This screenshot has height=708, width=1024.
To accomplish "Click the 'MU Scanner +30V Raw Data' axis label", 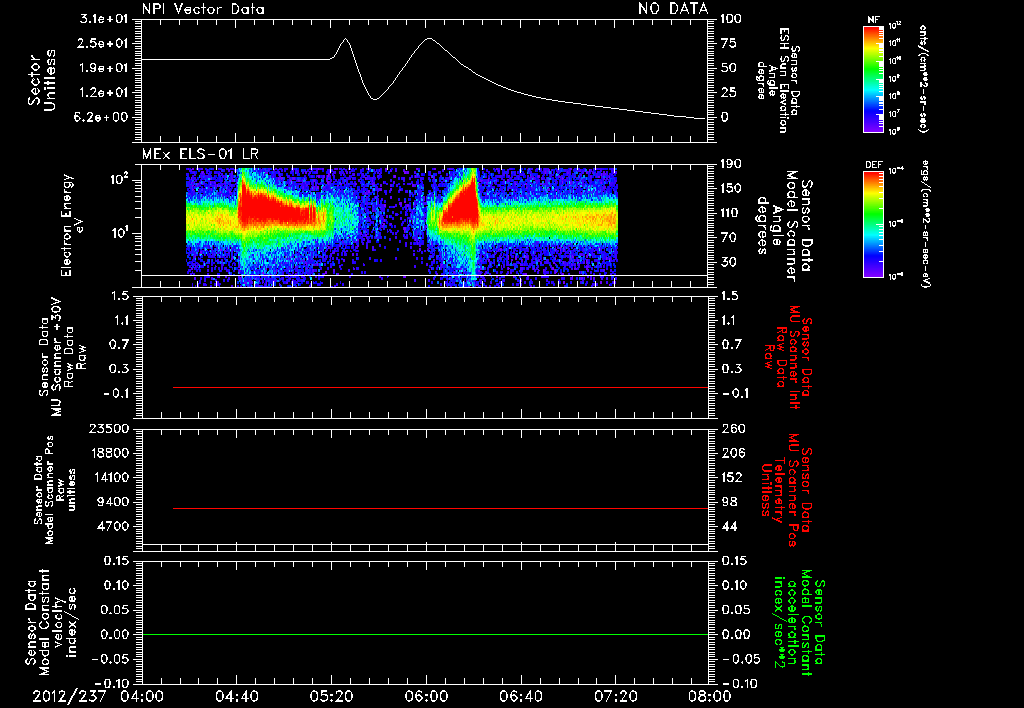I will 61,357.
